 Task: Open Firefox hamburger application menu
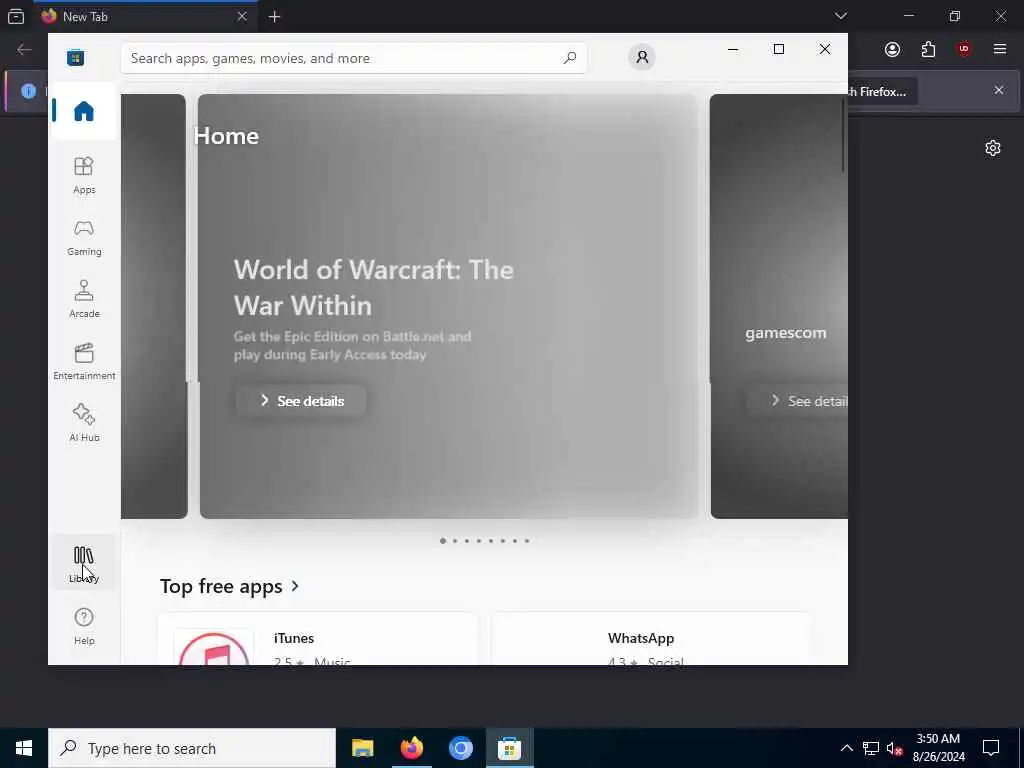click(1000, 50)
